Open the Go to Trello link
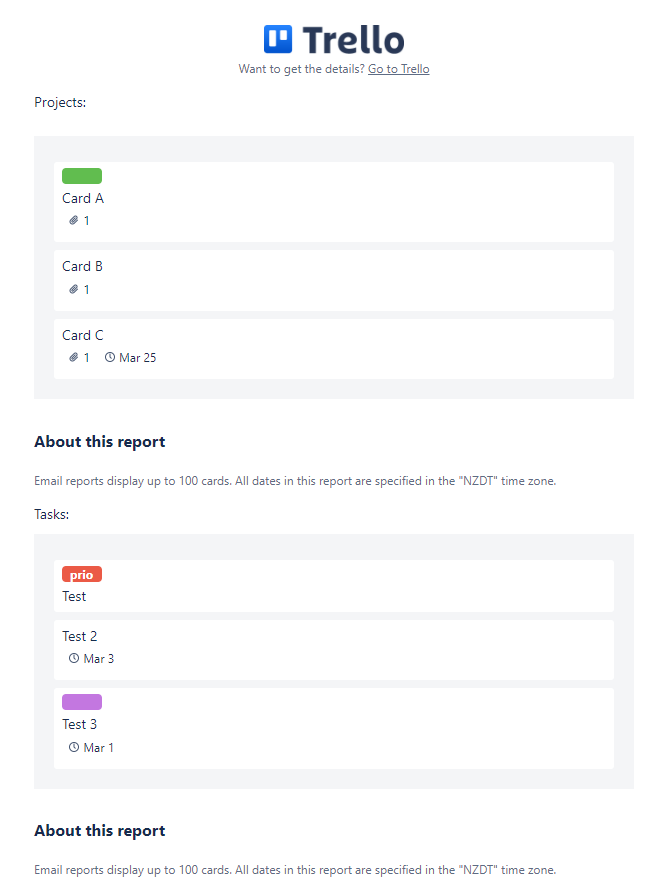Viewport: 665px width, 888px height. [x=398, y=68]
